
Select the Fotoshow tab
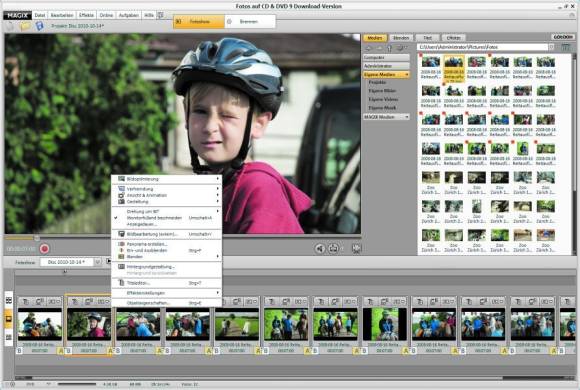coord(199,21)
